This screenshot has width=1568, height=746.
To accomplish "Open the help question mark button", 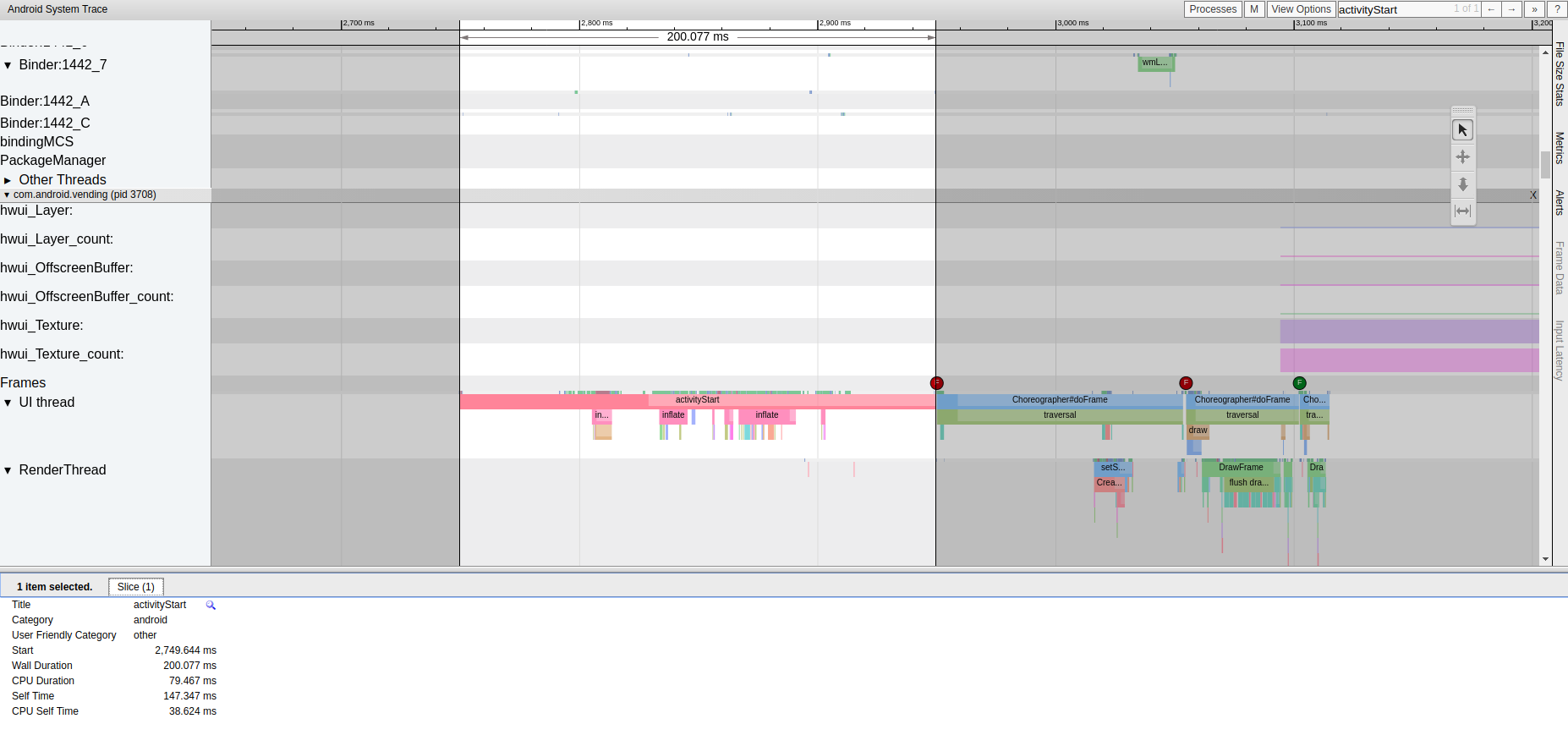I will point(1557,9).
